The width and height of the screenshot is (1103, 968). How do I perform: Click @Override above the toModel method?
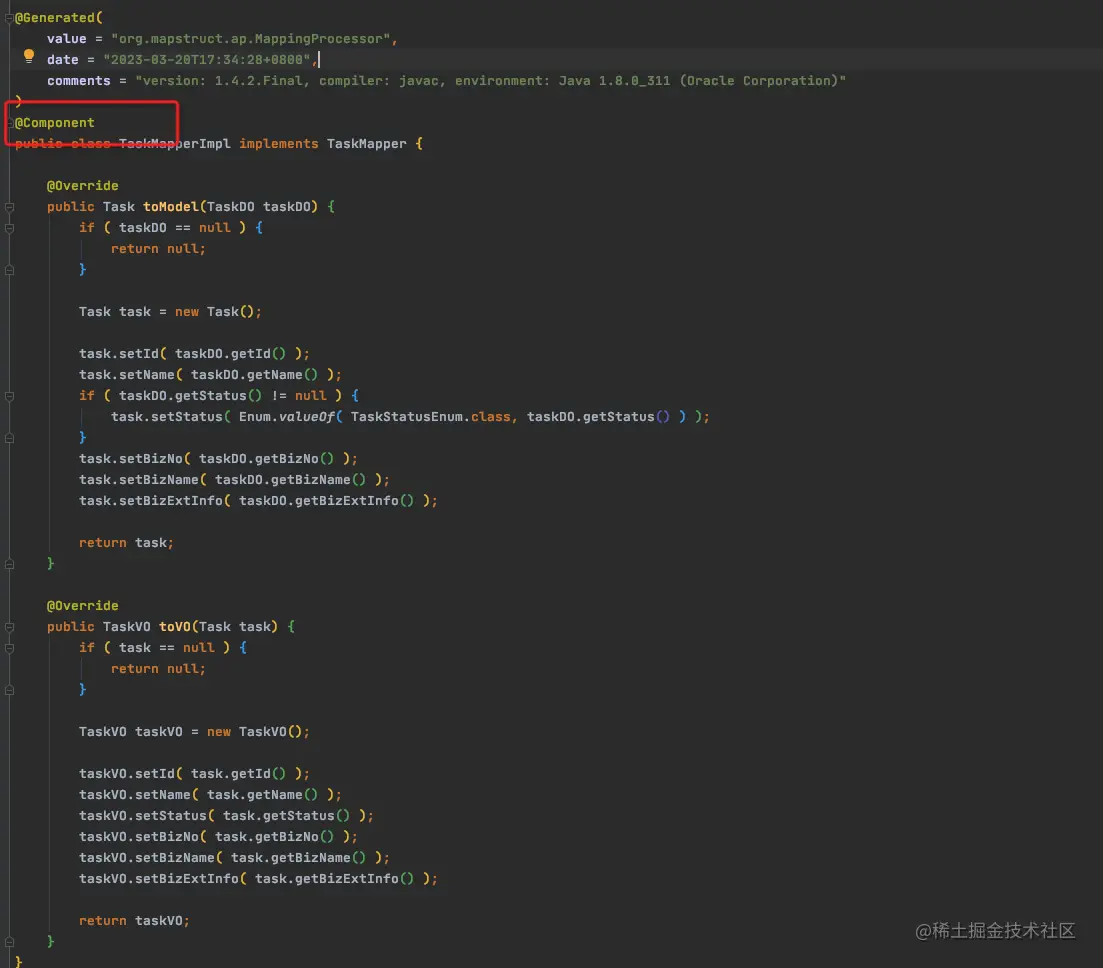pyautogui.click(x=82, y=186)
